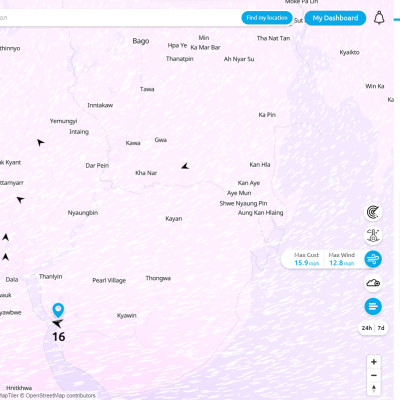Click the wind arrow near Kha Nar
400x400 pixels.
(x=185, y=166)
